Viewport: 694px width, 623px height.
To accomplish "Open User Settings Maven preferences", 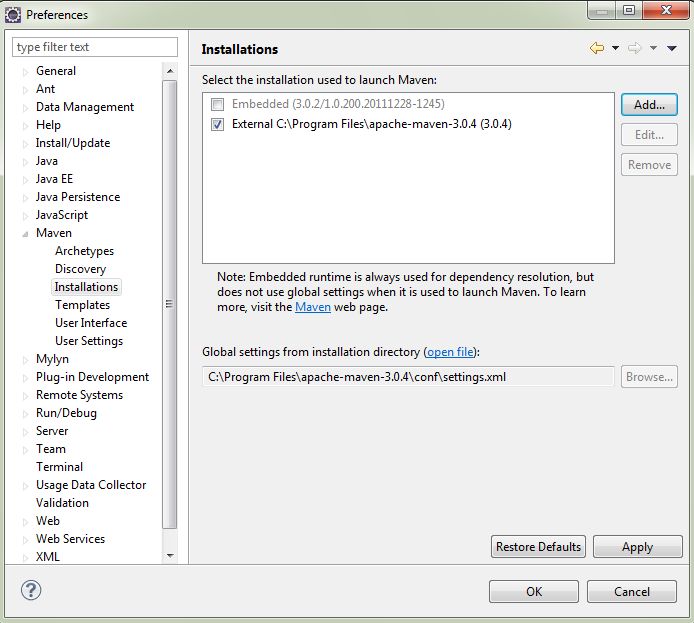I will point(89,341).
